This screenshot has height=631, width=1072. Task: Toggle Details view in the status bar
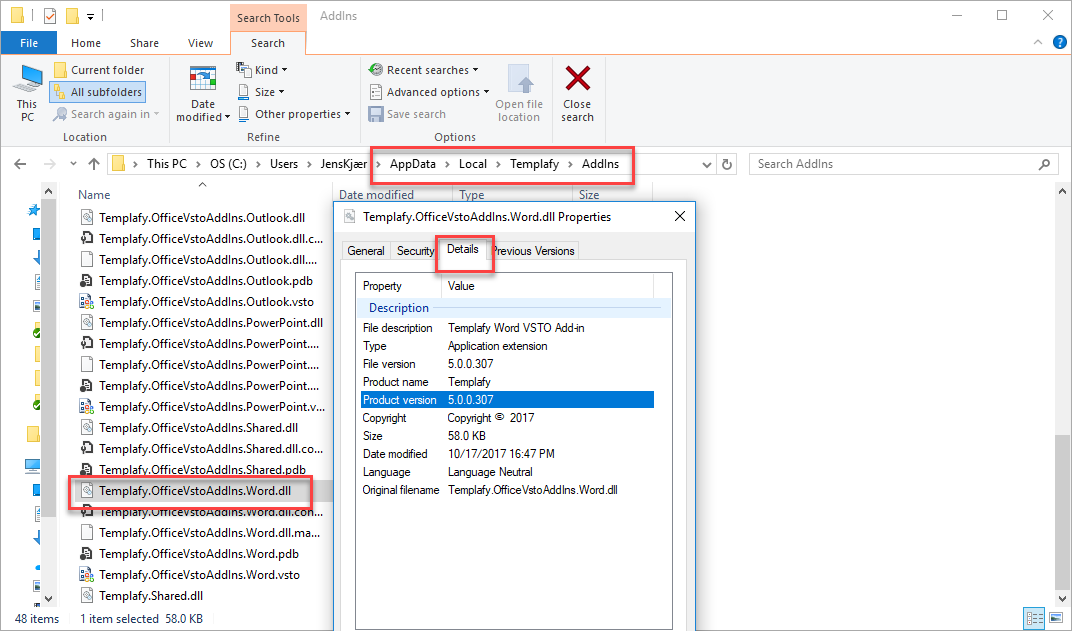point(1035,618)
